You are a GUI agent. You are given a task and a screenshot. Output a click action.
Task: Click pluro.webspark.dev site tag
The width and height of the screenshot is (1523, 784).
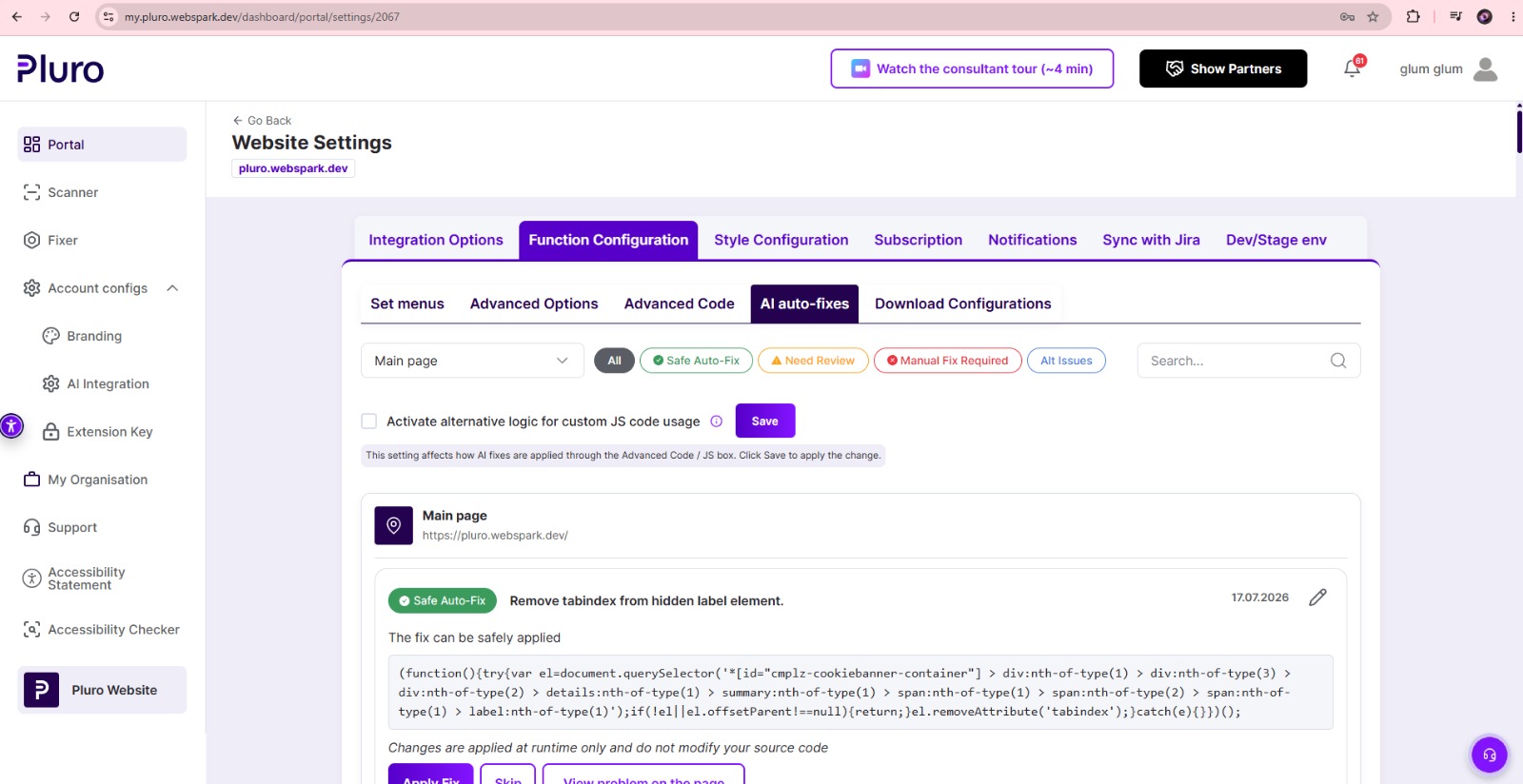(293, 168)
